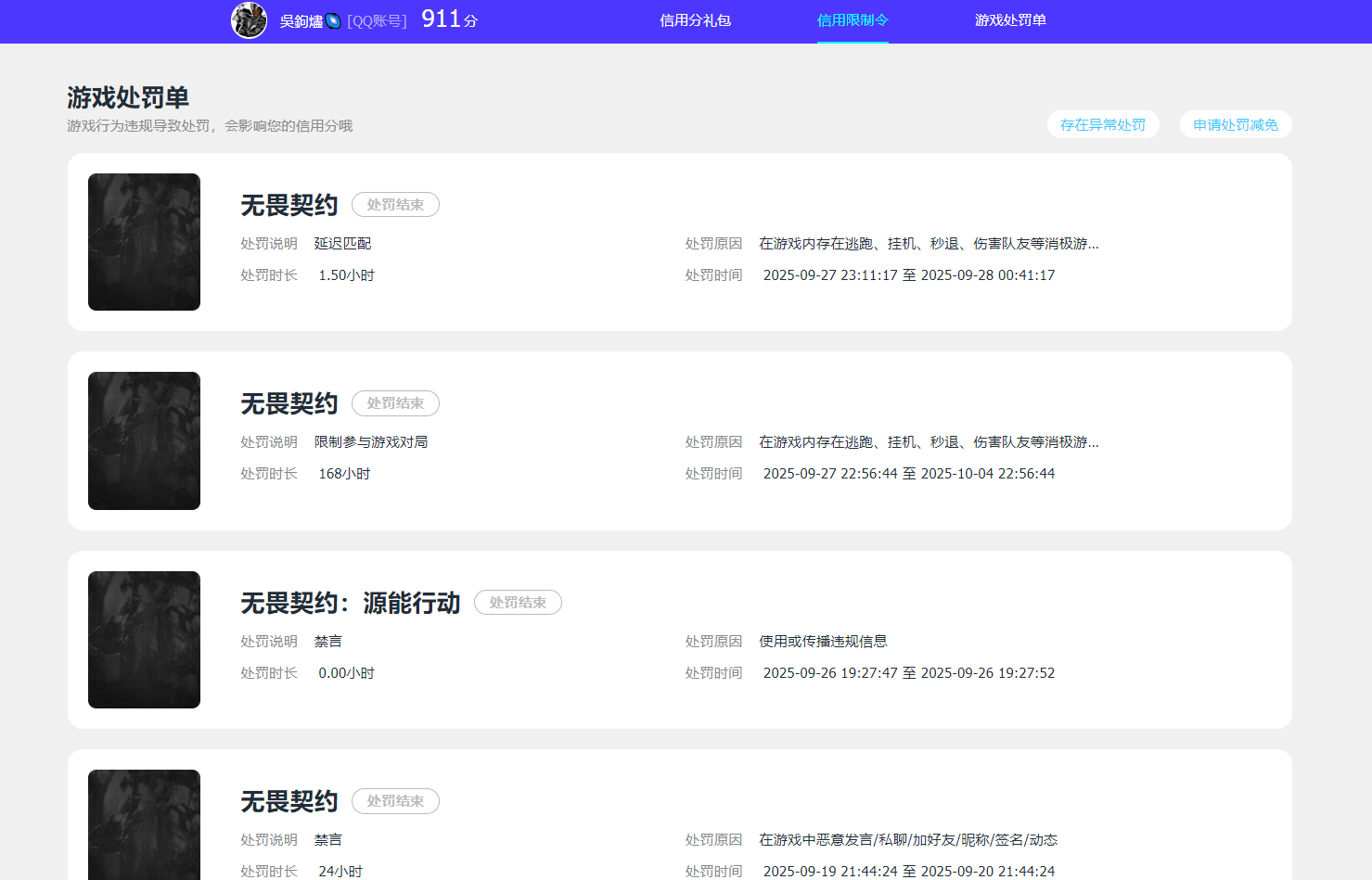Click the 禁言 text on the 源能行动 card
The image size is (1372, 880).
click(x=328, y=641)
